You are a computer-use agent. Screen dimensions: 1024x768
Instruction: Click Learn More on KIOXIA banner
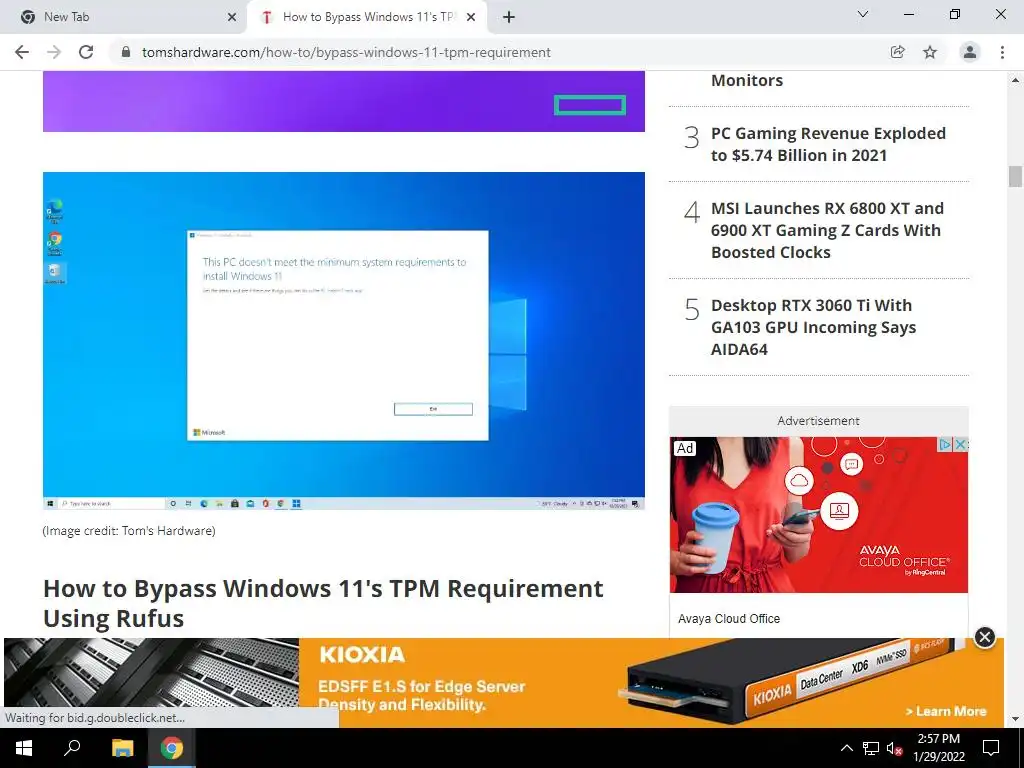tap(946, 711)
